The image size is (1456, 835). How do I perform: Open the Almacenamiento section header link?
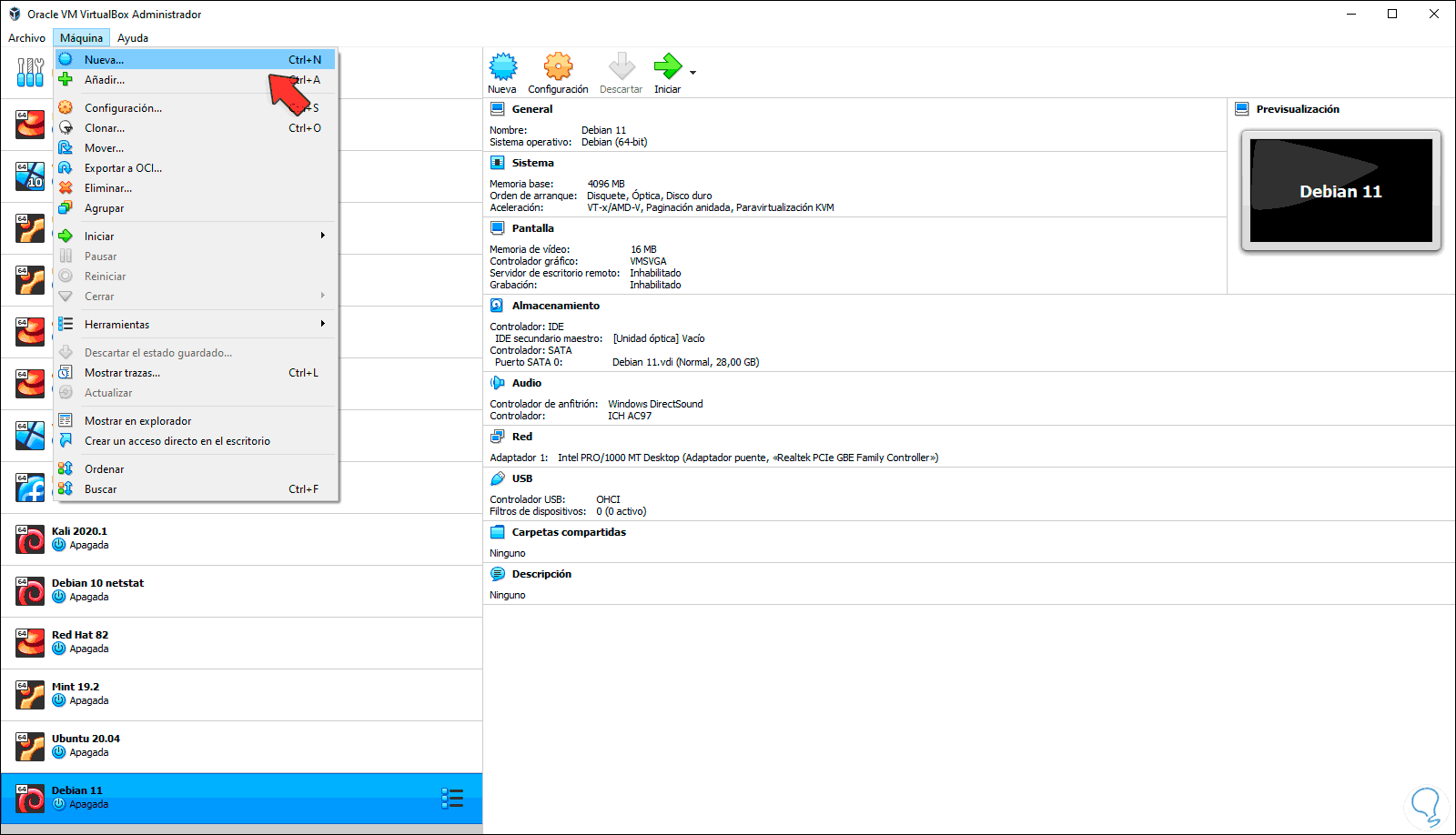coord(556,306)
